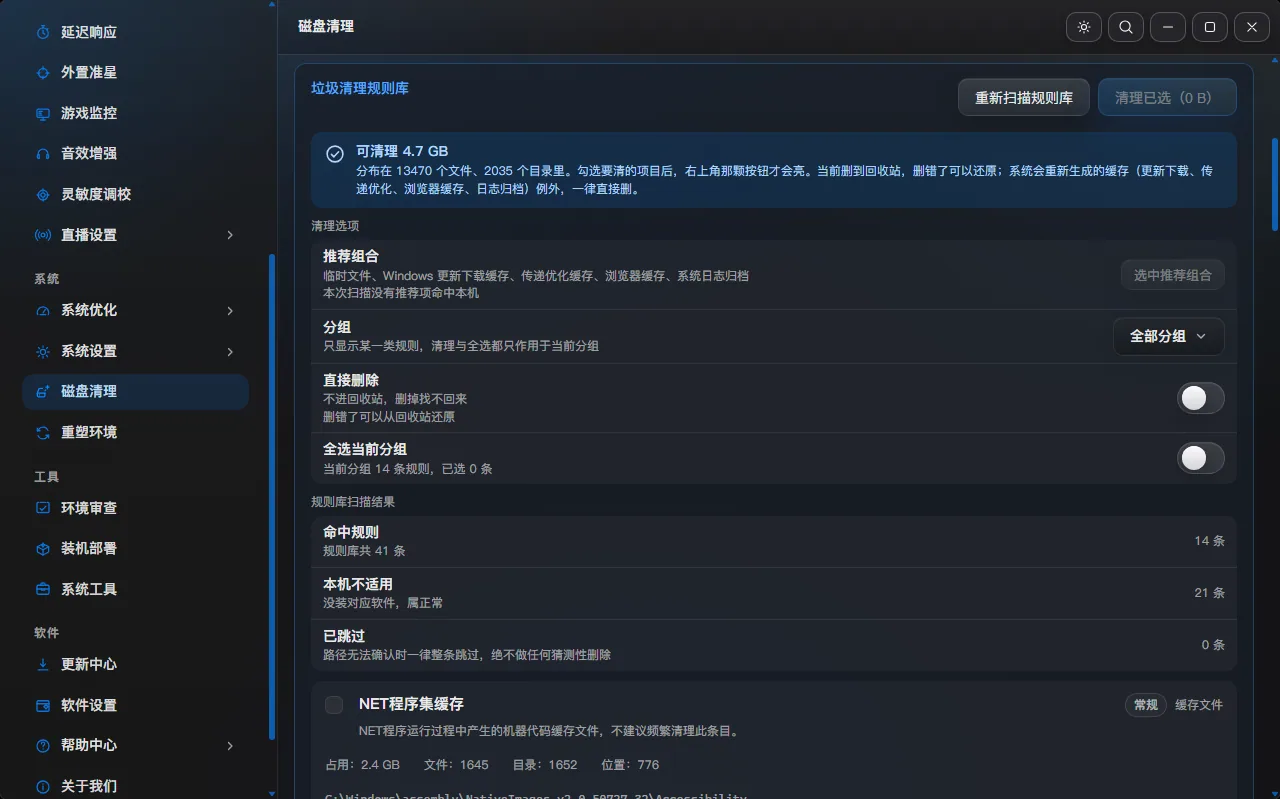Select 装机部署 under 工具
This screenshot has height=799, width=1280.
click(x=136, y=549)
